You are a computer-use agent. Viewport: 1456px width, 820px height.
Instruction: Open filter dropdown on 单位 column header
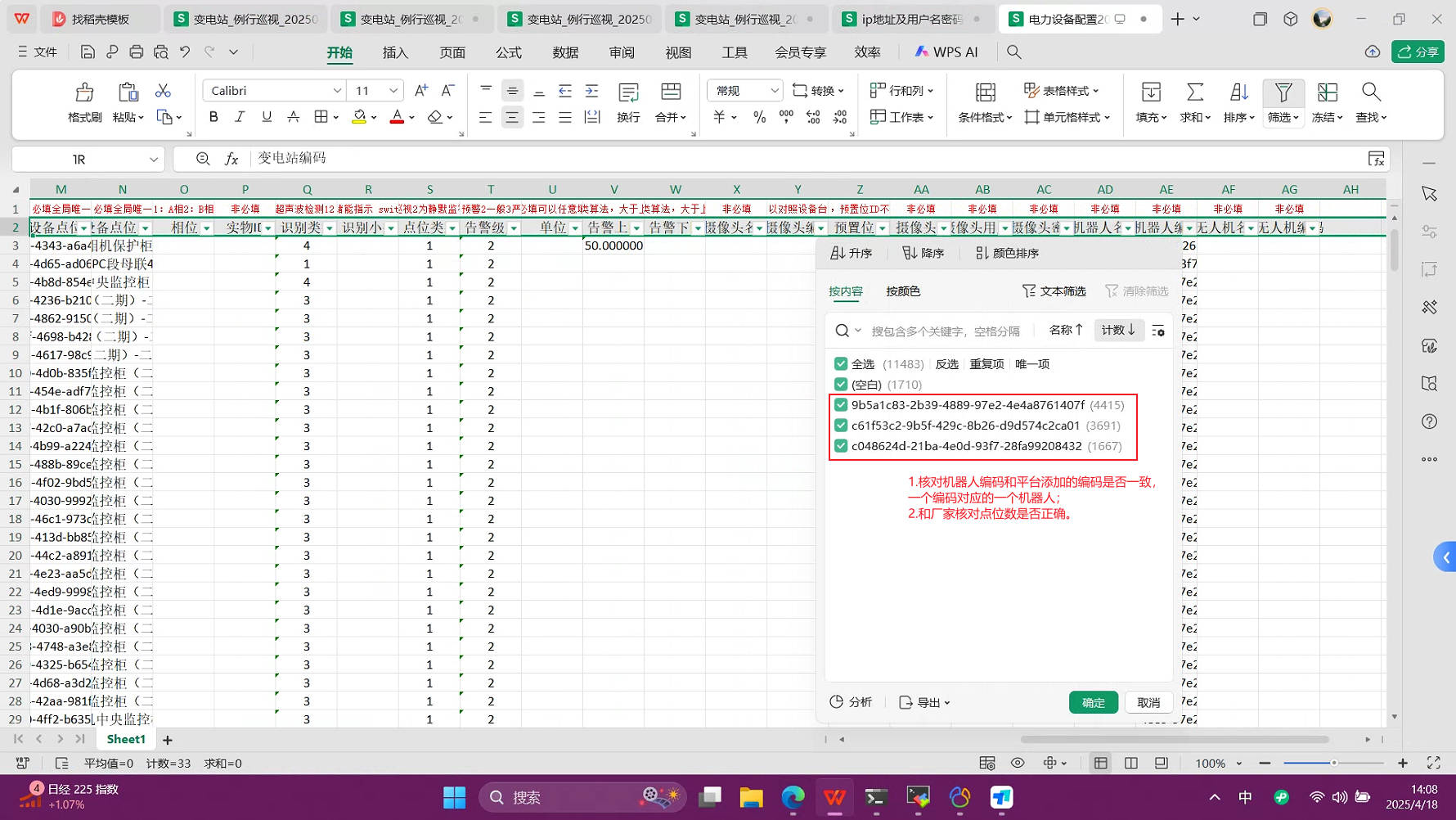(575, 228)
